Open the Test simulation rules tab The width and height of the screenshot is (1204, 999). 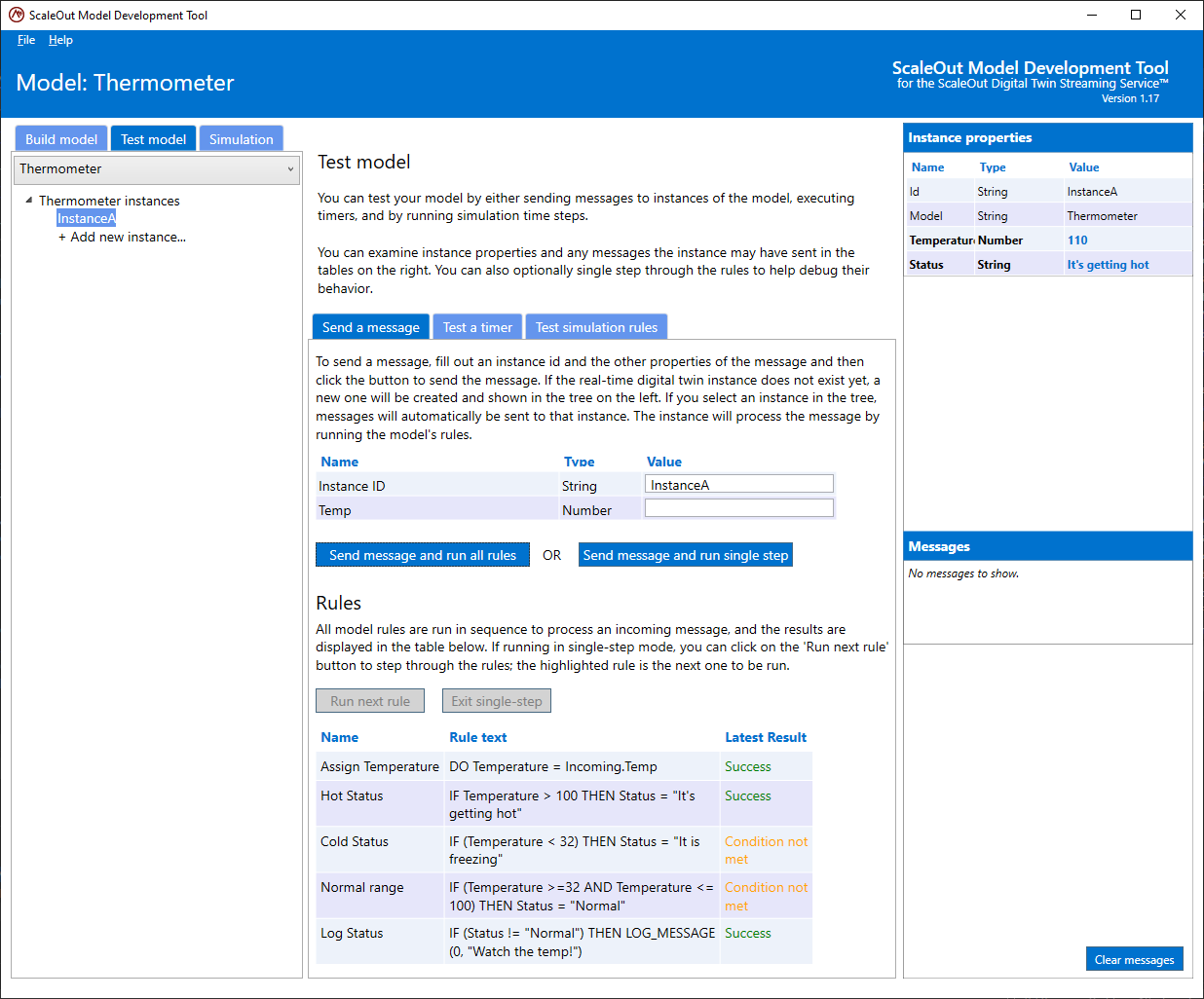pyautogui.click(x=596, y=327)
